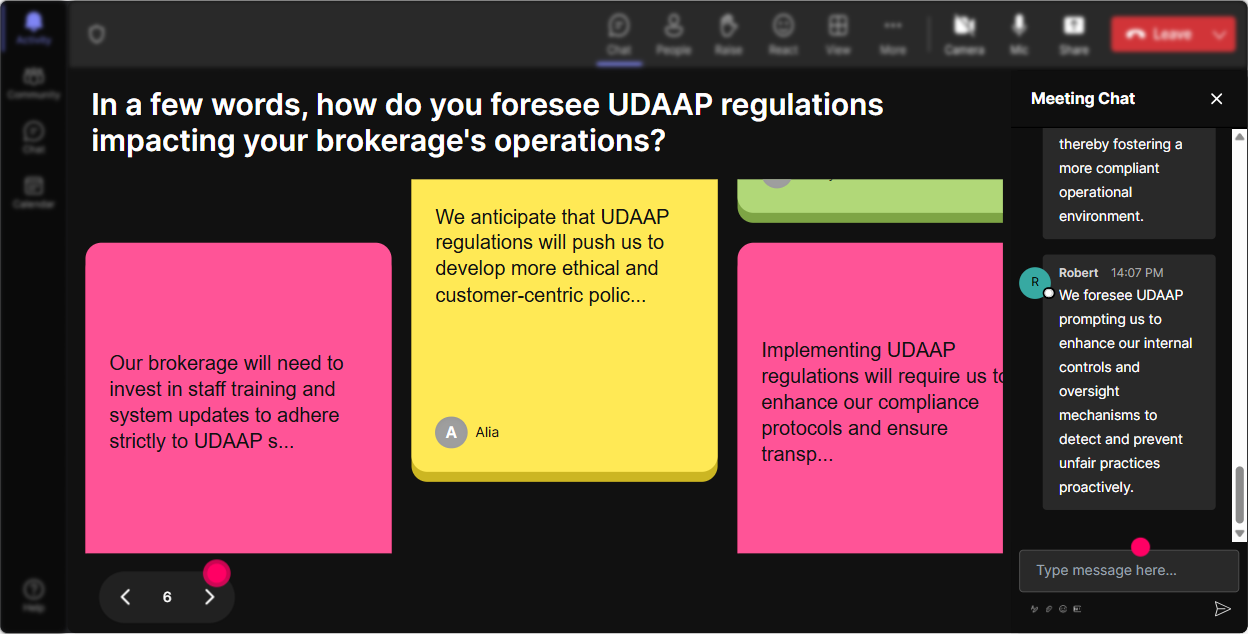This screenshot has width=1248, height=634.
Task: Click the Meeting Chat title
Action: click(1083, 99)
